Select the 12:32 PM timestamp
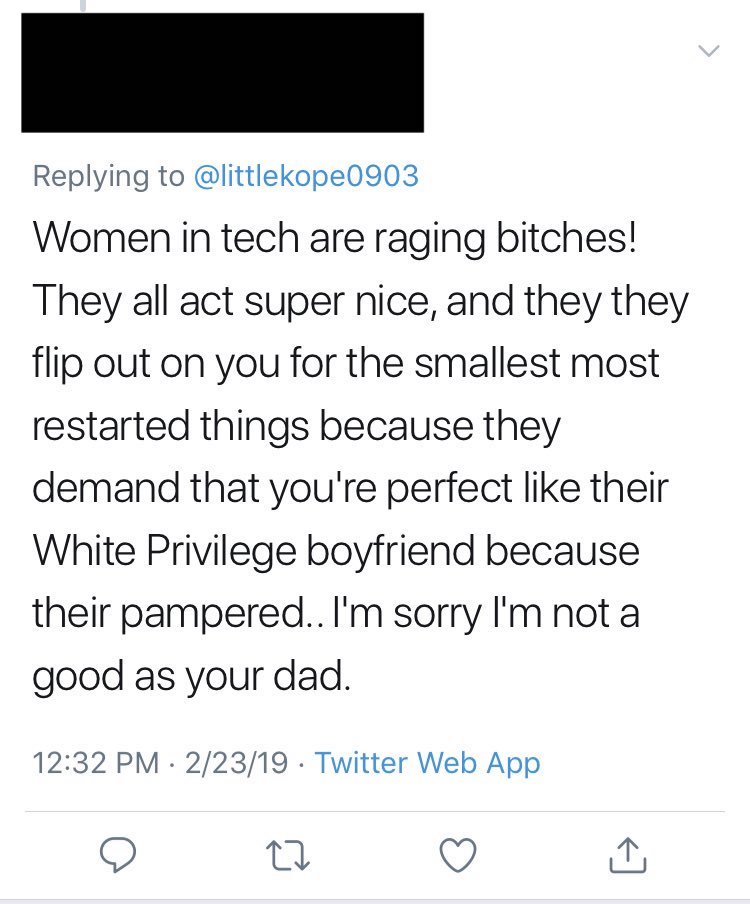Viewport: 750px width, 904px height. [x=96, y=763]
